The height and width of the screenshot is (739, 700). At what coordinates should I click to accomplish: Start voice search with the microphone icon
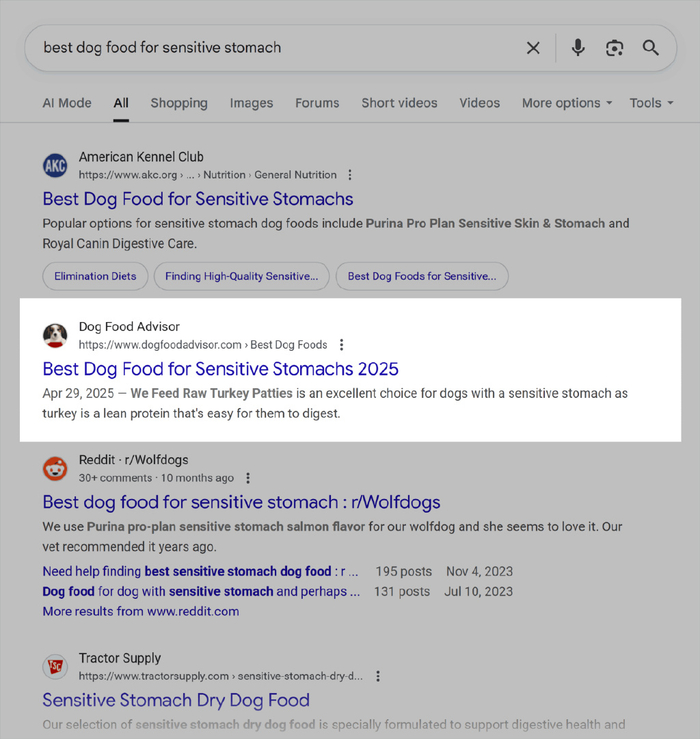578,48
